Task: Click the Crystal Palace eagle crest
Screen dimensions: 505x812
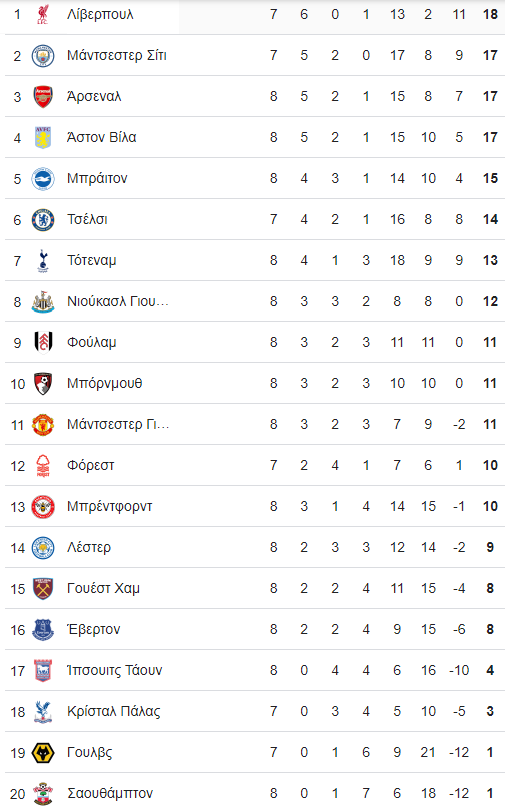Action: click(x=43, y=712)
